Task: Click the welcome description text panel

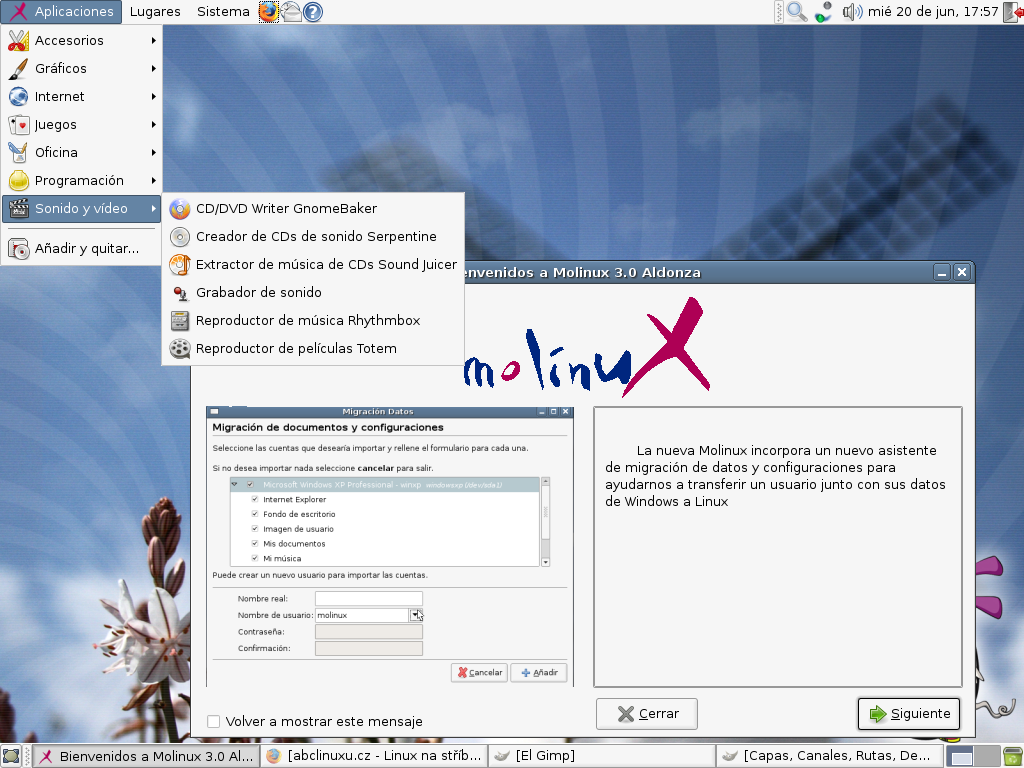Action: [x=778, y=547]
